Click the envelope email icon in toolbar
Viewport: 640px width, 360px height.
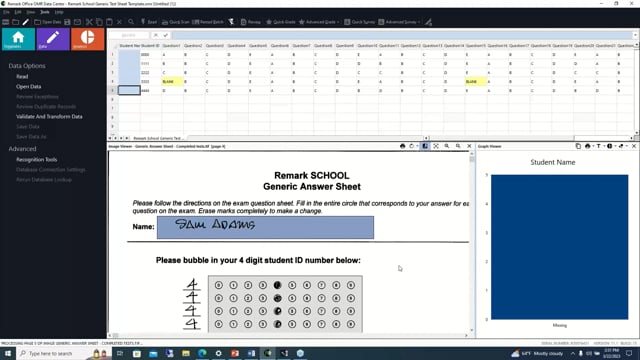click(78, 22)
